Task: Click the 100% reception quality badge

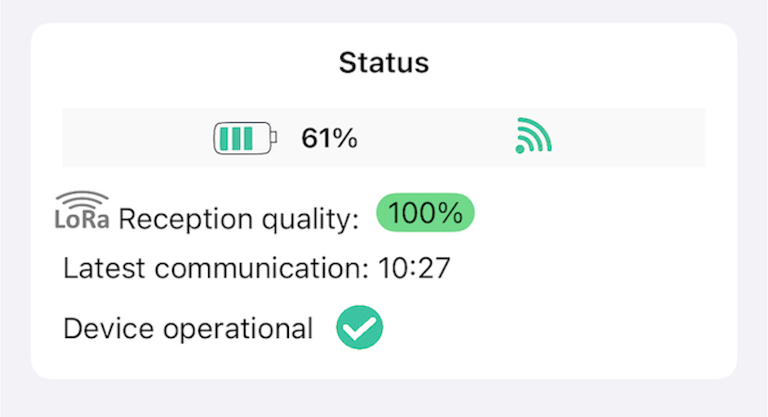Action: [x=425, y=213]
